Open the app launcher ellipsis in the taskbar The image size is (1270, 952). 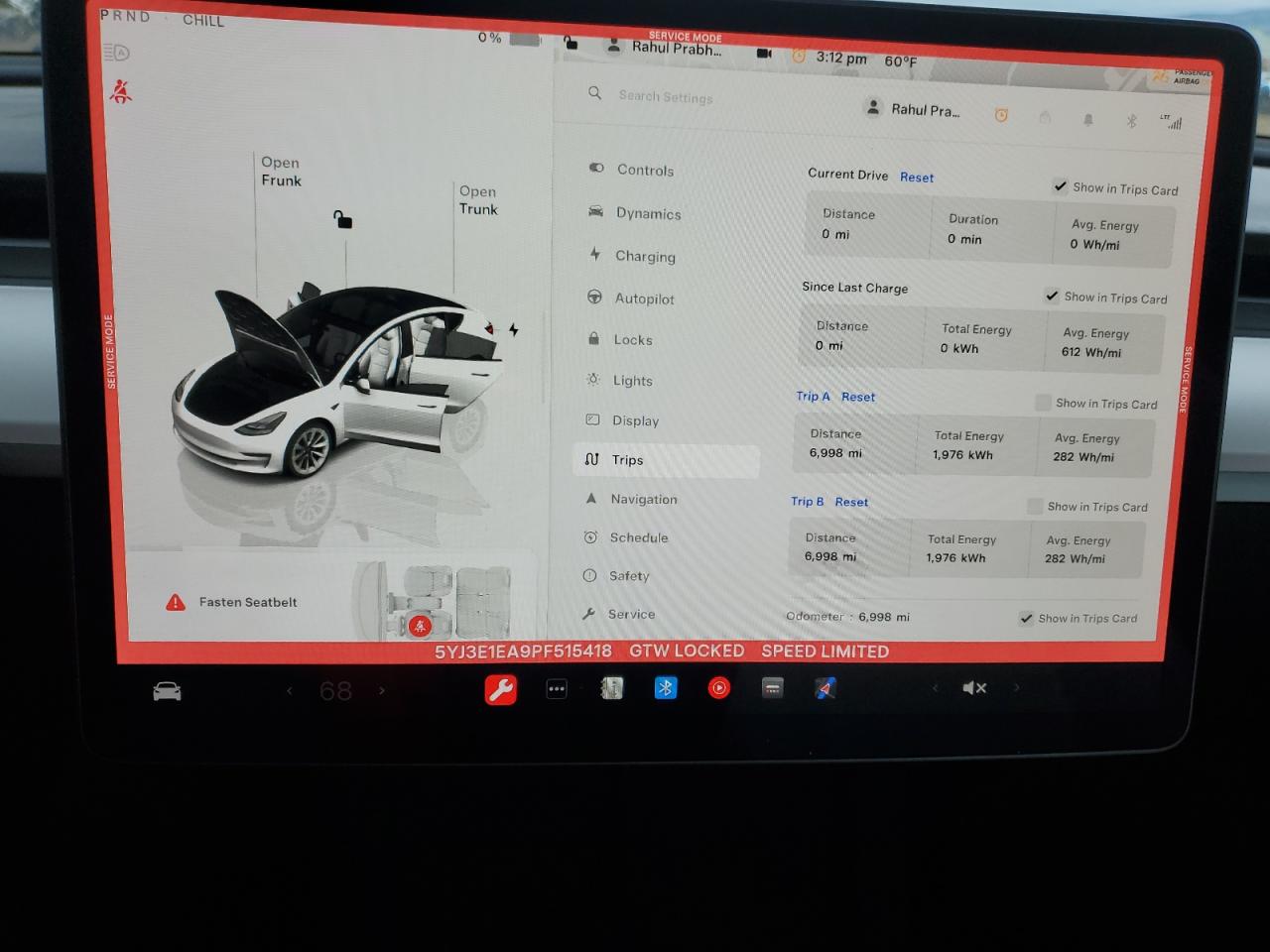click(x=557, y=688)
